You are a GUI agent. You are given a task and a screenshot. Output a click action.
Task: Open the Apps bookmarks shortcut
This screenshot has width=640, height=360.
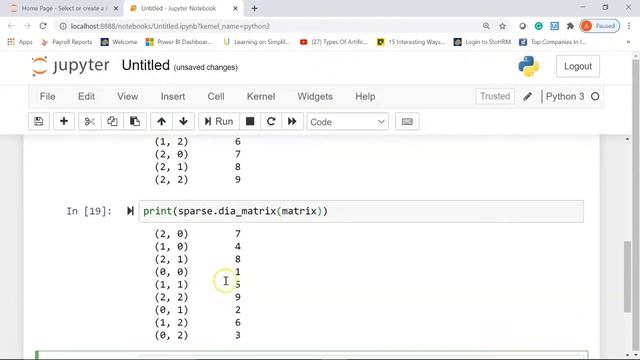point(20,42)
